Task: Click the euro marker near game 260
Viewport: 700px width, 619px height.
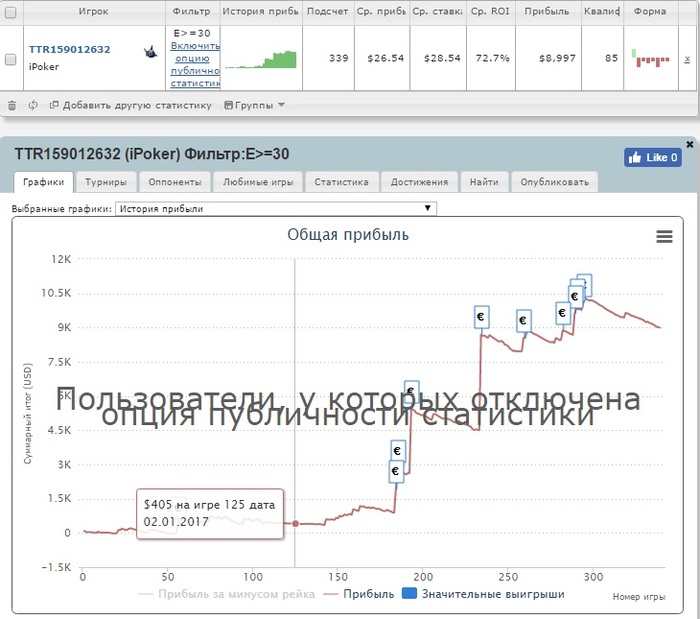Action: pos(524,320)
